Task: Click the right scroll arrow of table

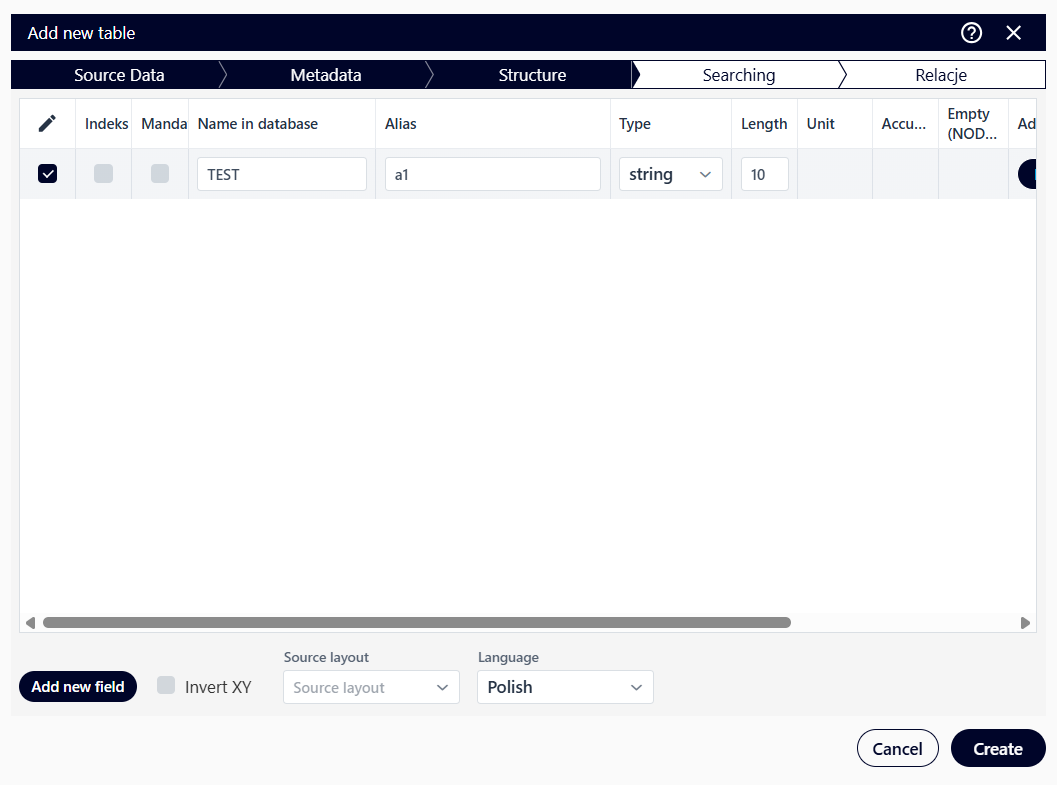Action: 1025,622
